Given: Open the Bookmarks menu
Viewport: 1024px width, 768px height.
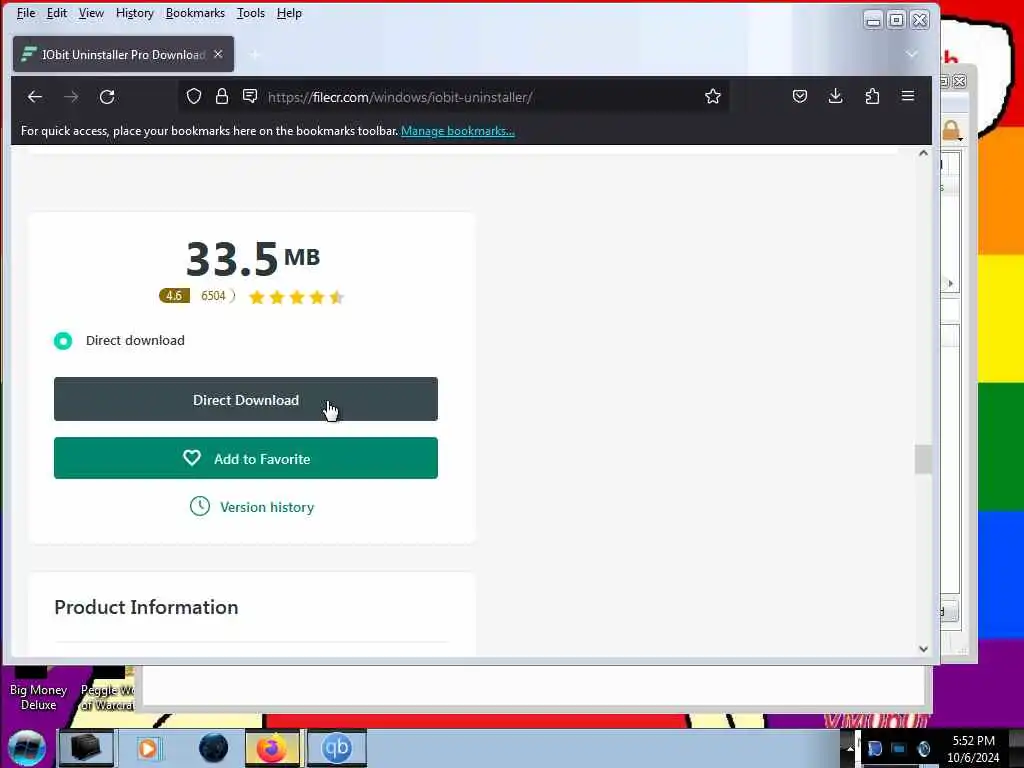Looking at the screenshot, I should [x=195, y=13].
